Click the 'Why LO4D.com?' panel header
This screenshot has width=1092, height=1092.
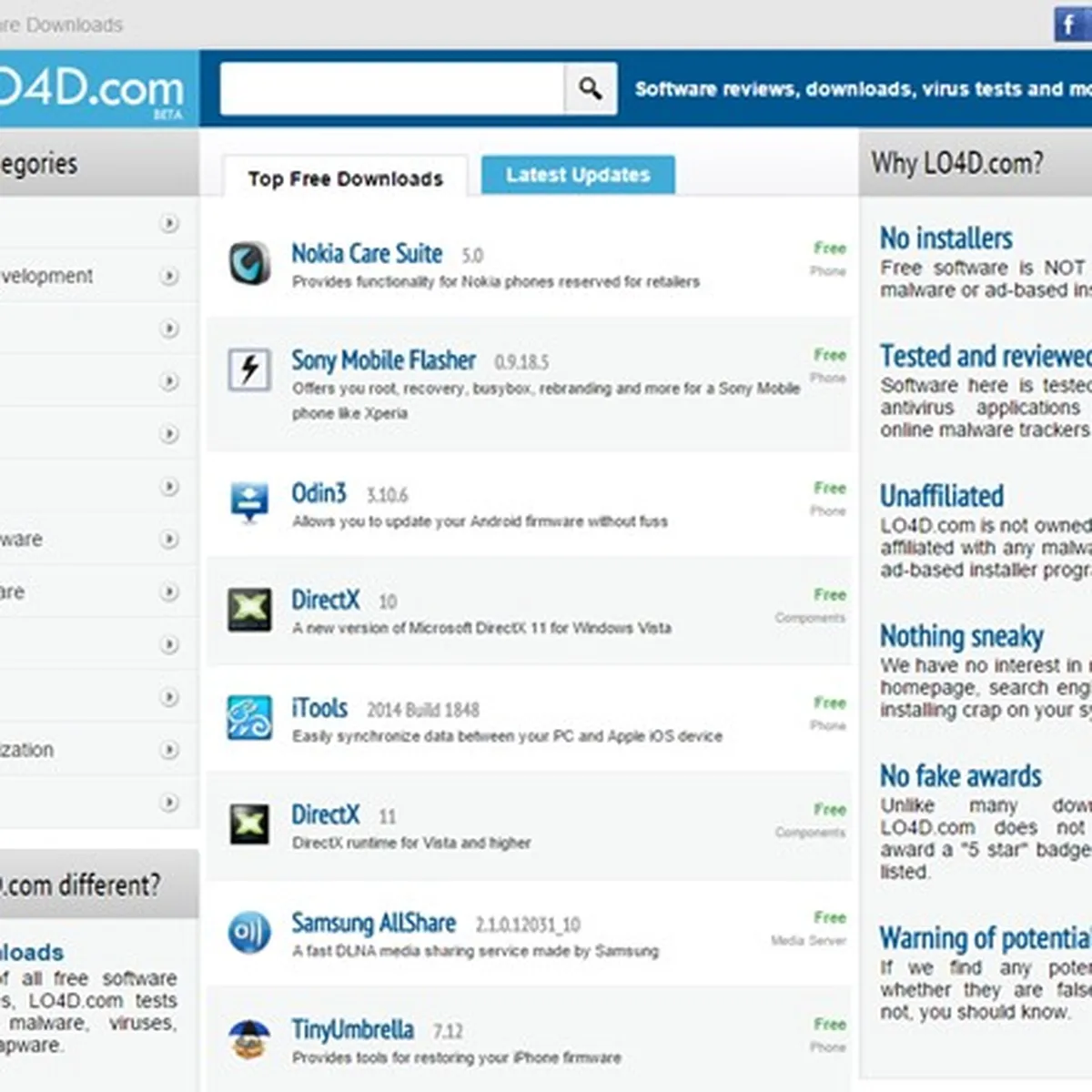point(976,163)
